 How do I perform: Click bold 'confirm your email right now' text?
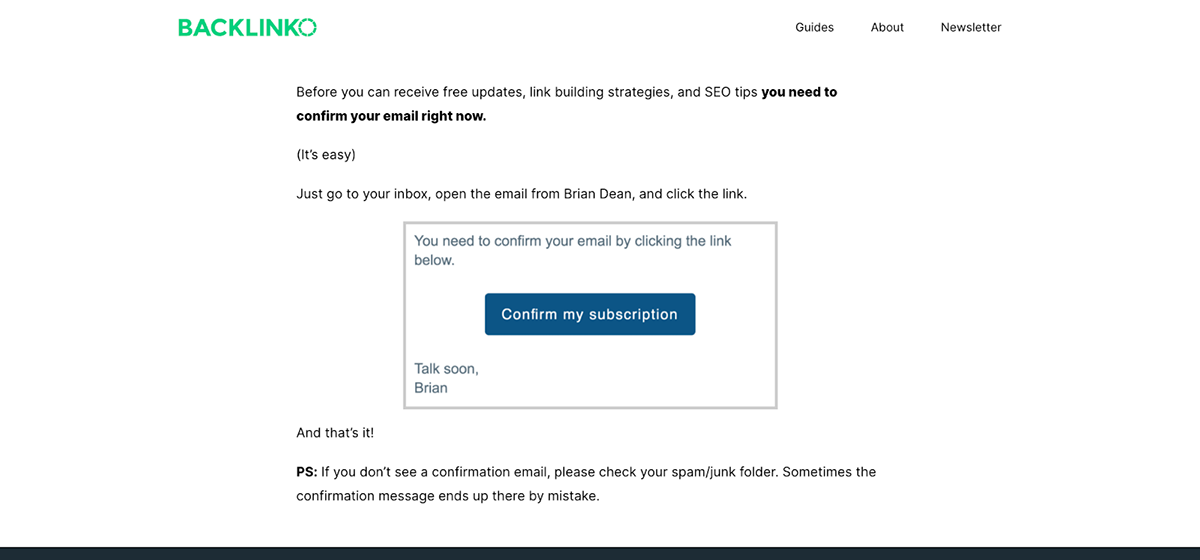391,116
